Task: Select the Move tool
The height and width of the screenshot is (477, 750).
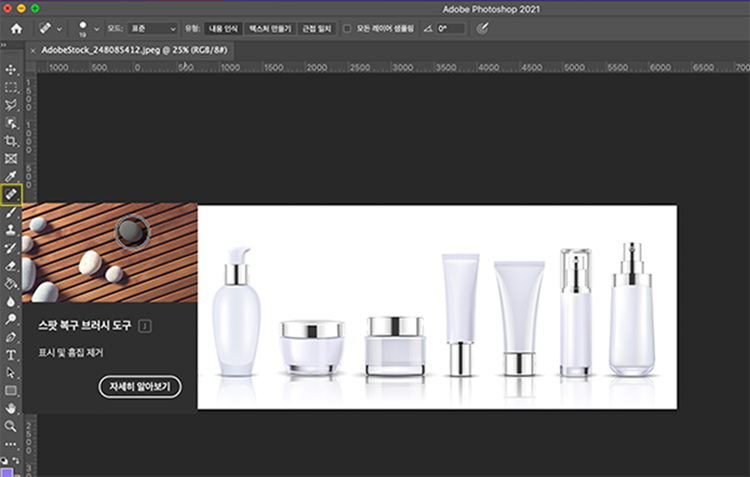Action: 12,69
